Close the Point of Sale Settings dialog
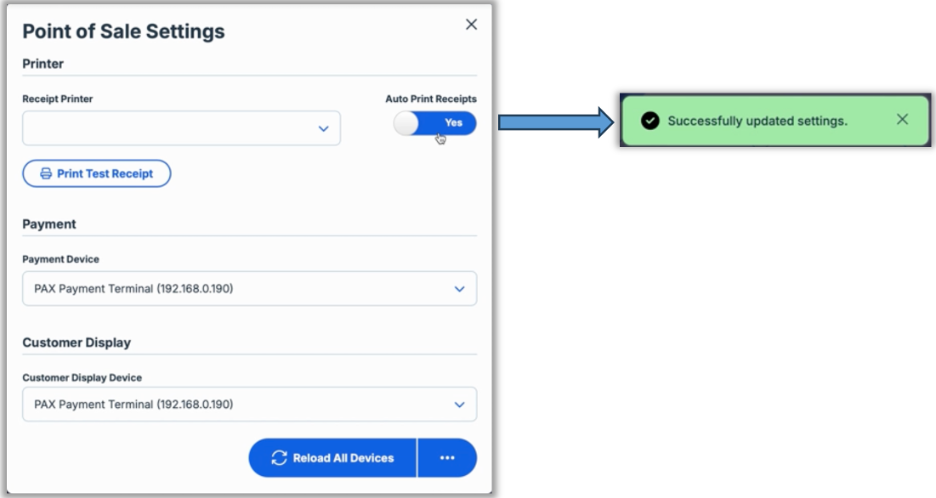This screenshot has width=936, height=498. pyautogui.click(x=471, y=25)
